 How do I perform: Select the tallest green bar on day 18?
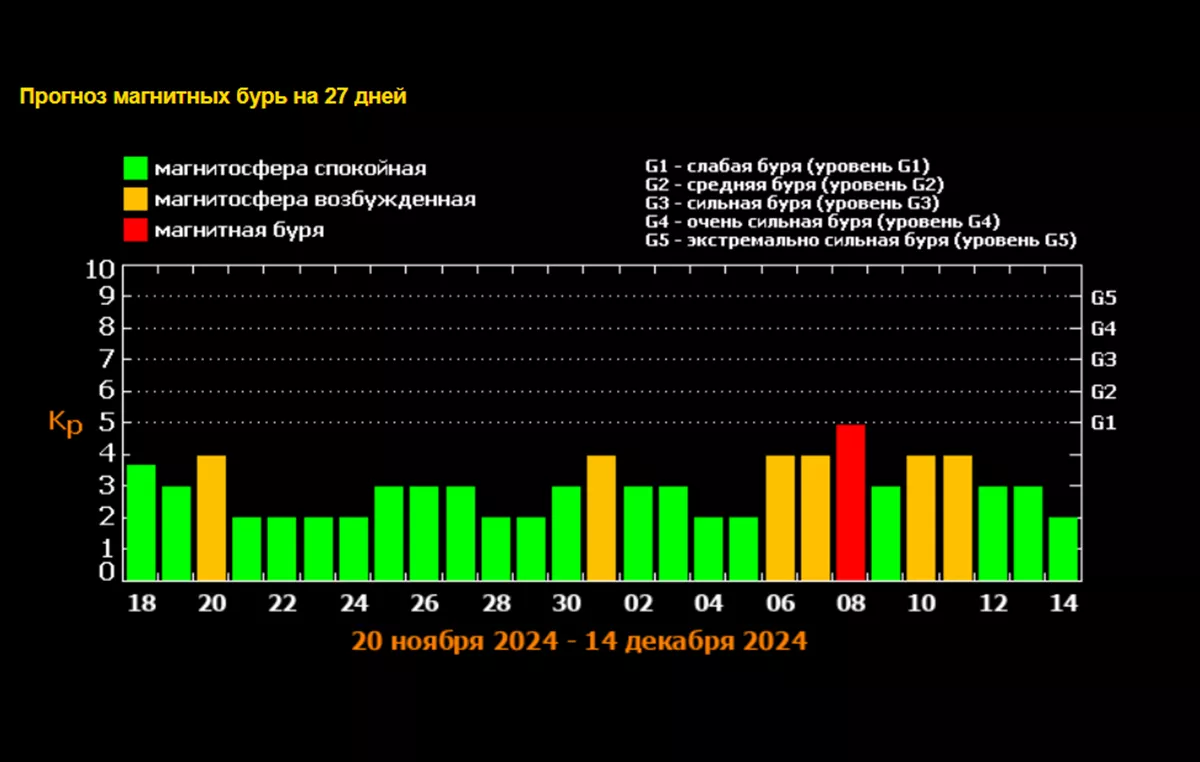point(141,522)
